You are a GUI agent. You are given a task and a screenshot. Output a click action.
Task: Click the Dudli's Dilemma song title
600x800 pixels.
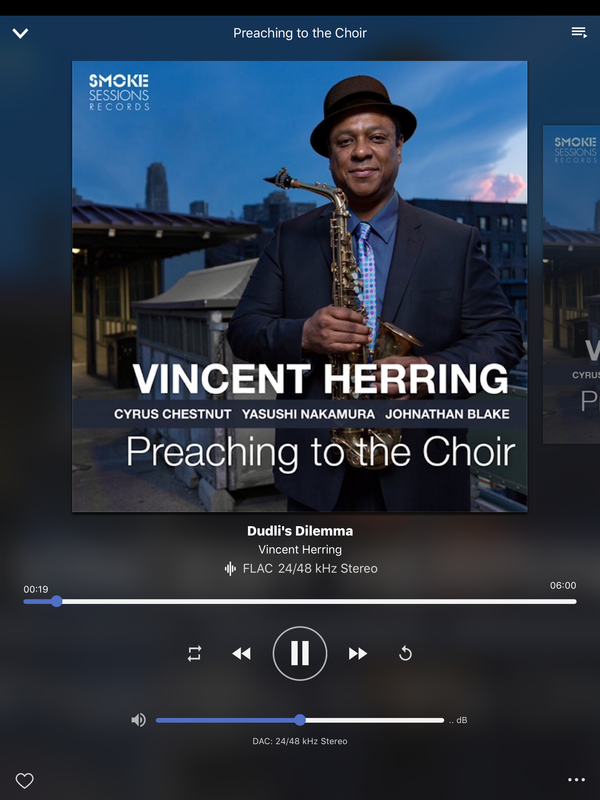300,531
